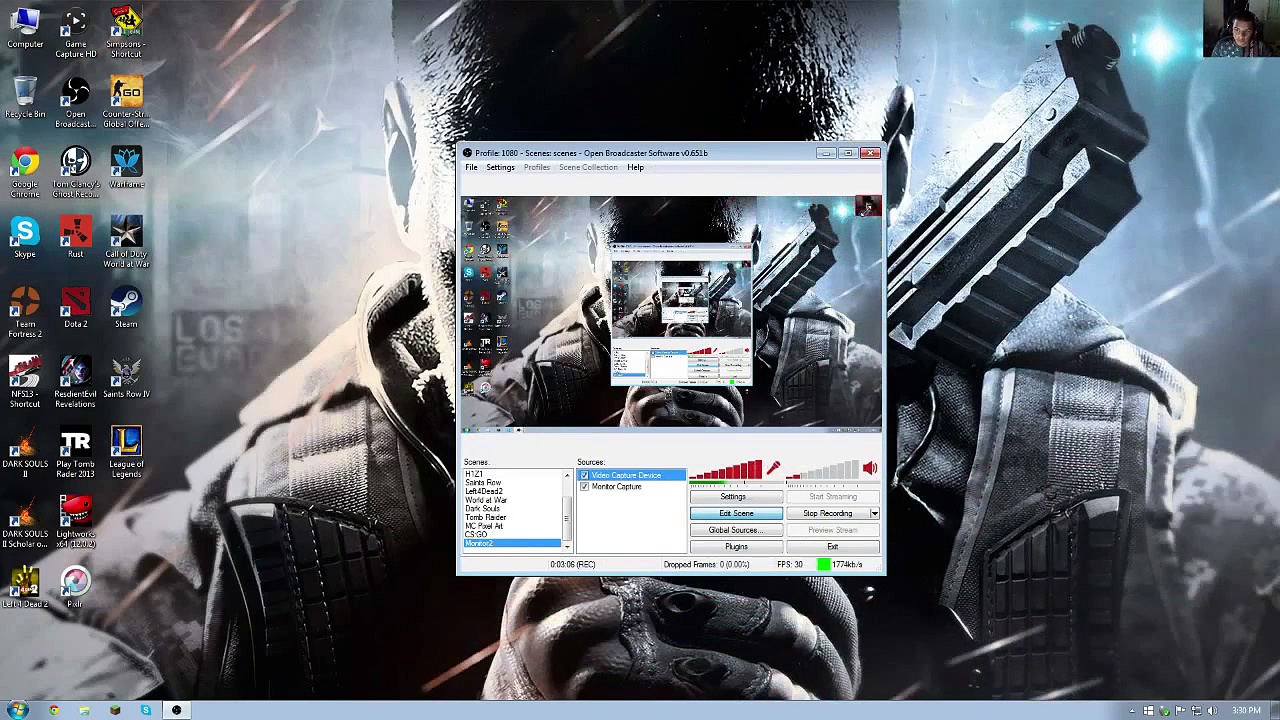Select Play Tomb Raider 2013 icon
Screen dimensions: 1280x720
coord(75,452)
